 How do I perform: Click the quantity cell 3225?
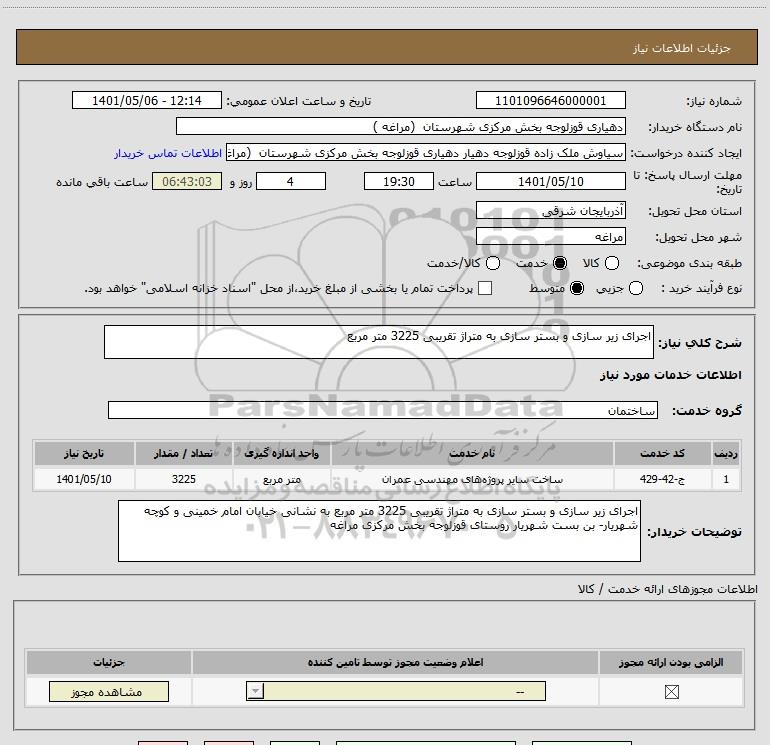[x=183, y=479]
